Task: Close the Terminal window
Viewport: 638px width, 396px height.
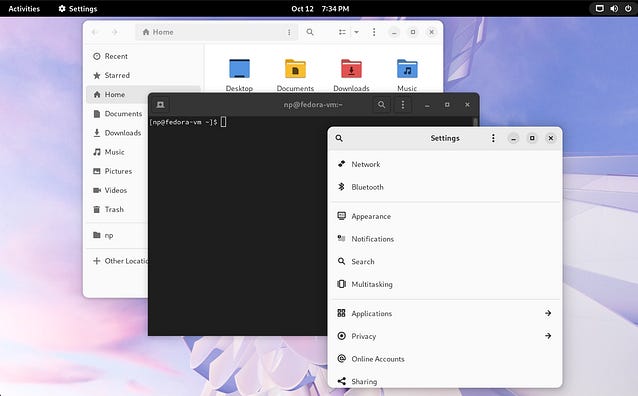Action: (467, 105)
